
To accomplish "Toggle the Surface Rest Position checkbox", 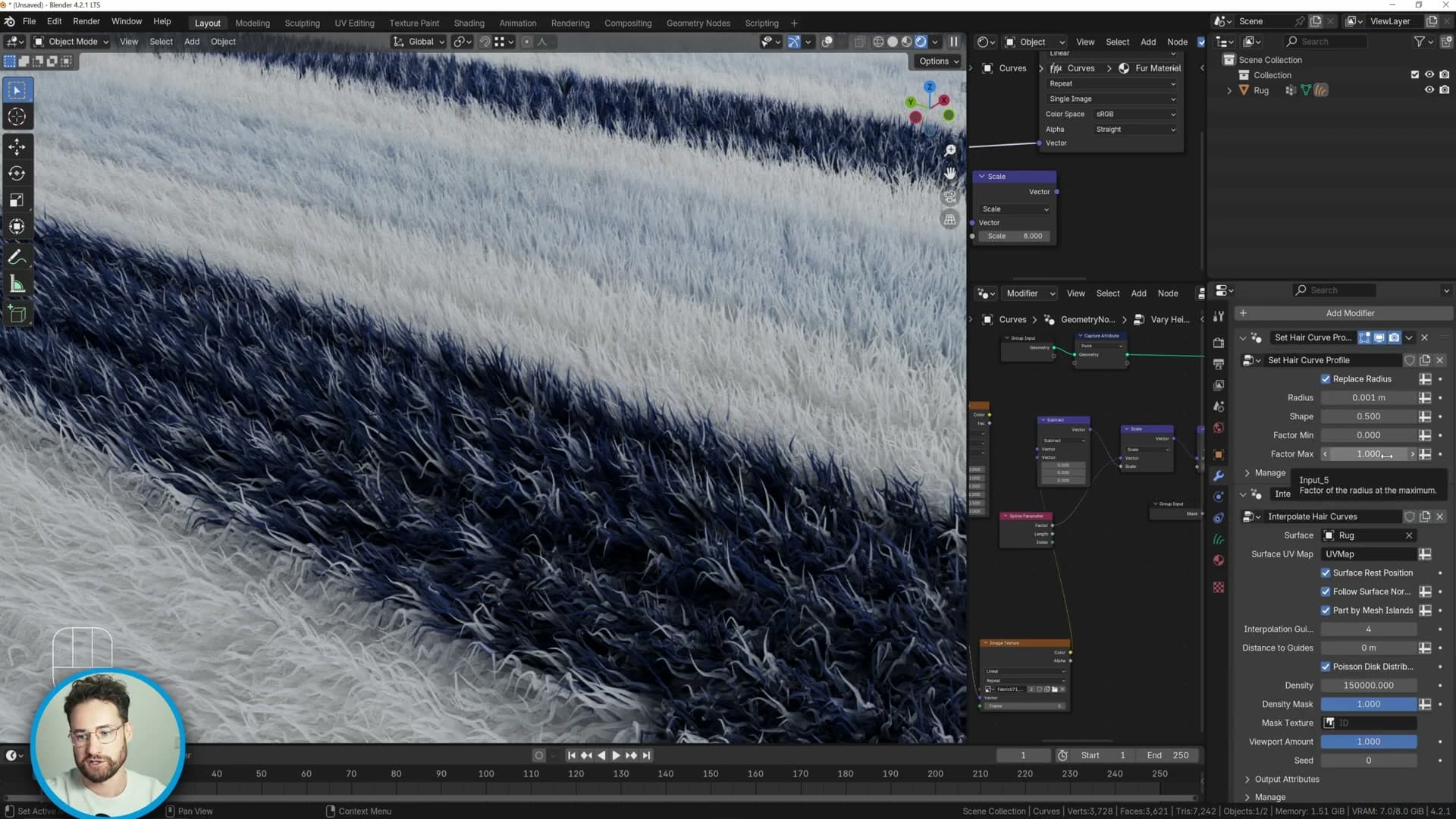I will 1326,573.
